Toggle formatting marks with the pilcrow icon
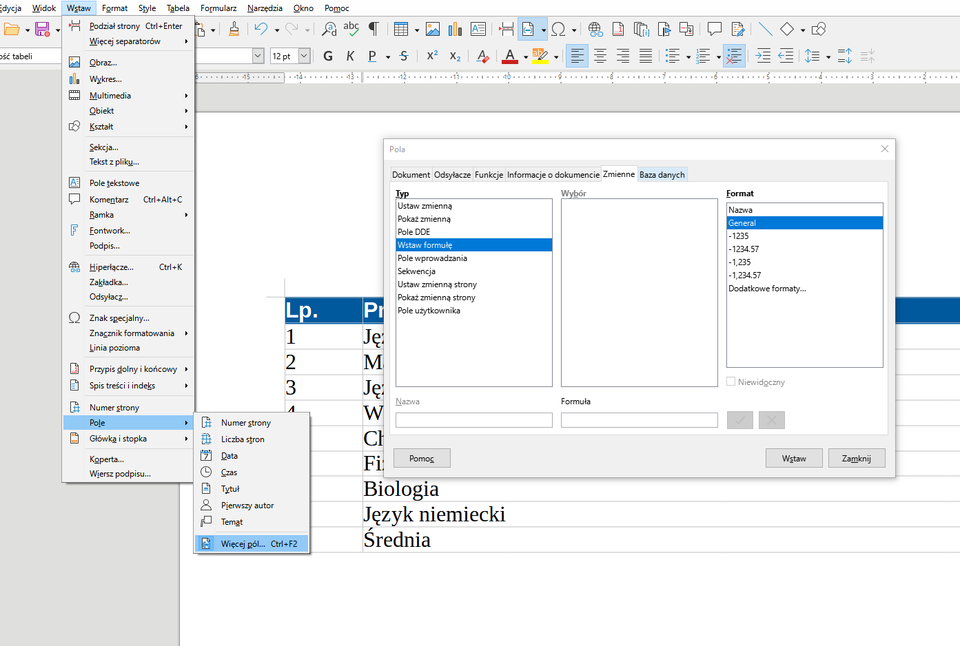960x646 pixels. (371, 28)
